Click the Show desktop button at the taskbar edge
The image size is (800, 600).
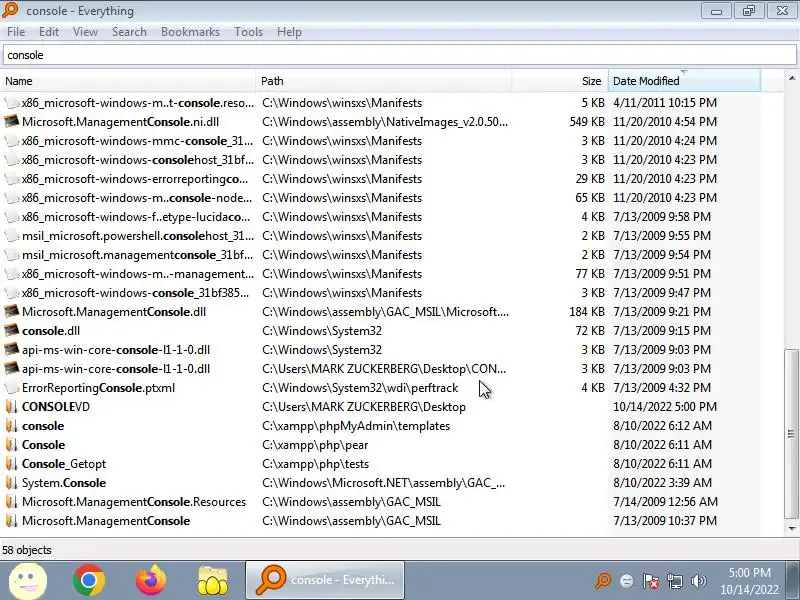(793, 581)
